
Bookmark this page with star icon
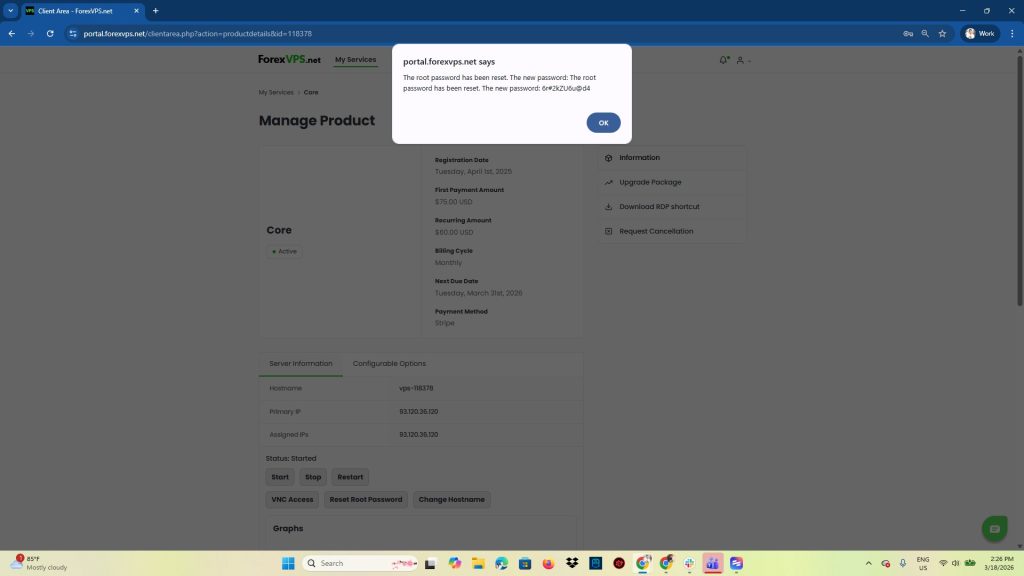(942, 33)
